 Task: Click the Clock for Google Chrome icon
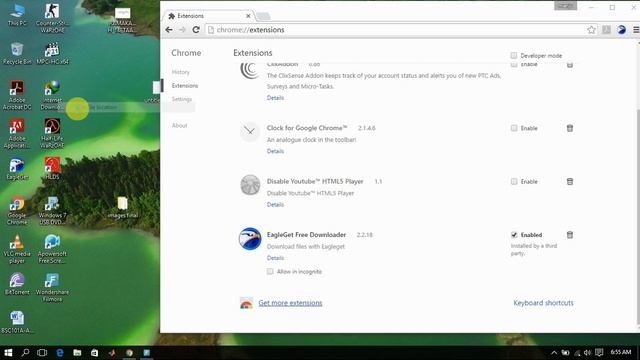[x=250, y=131]
